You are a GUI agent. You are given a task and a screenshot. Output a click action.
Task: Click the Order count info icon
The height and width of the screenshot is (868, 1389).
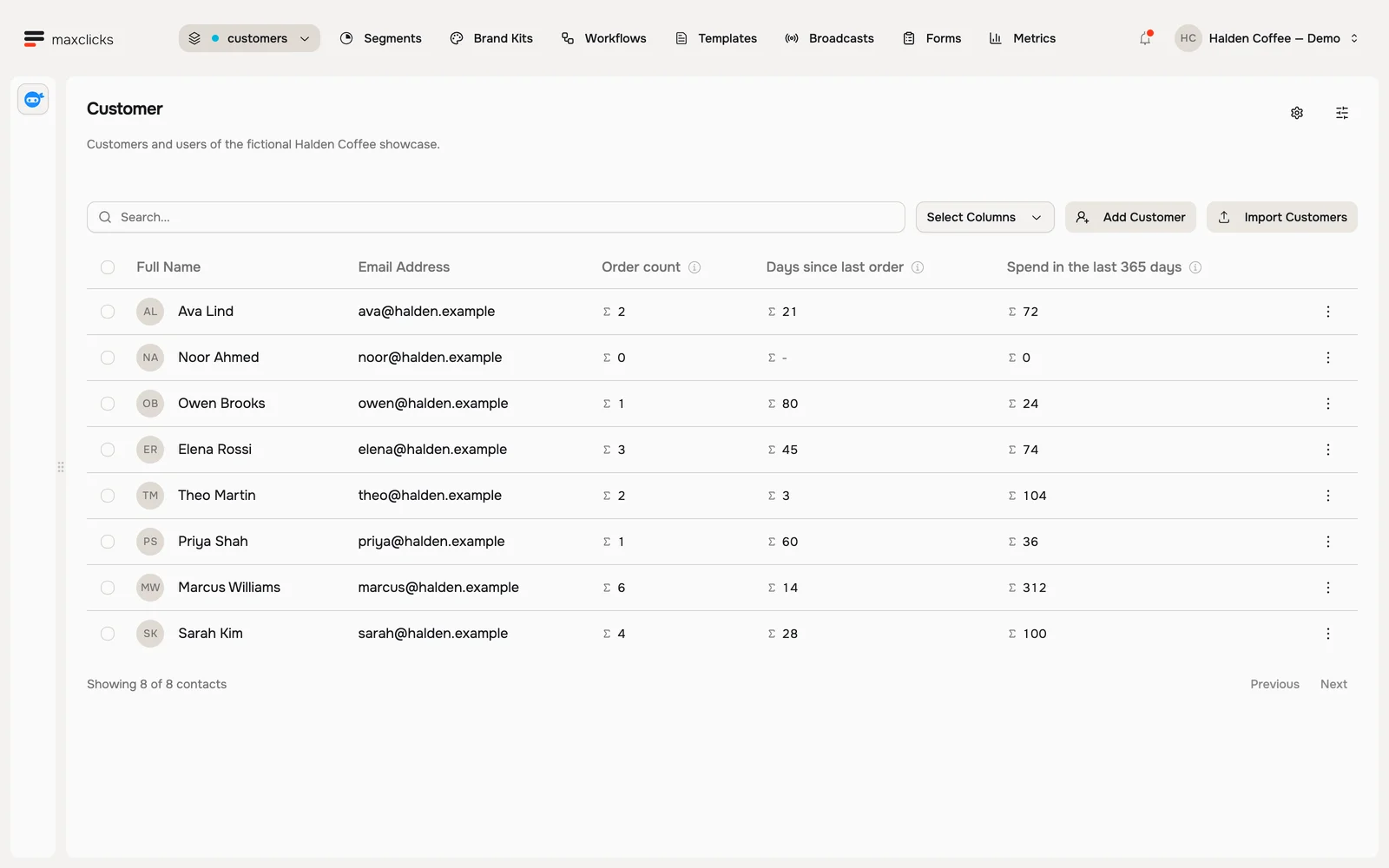pyautogui.click(x=694, y=267)
